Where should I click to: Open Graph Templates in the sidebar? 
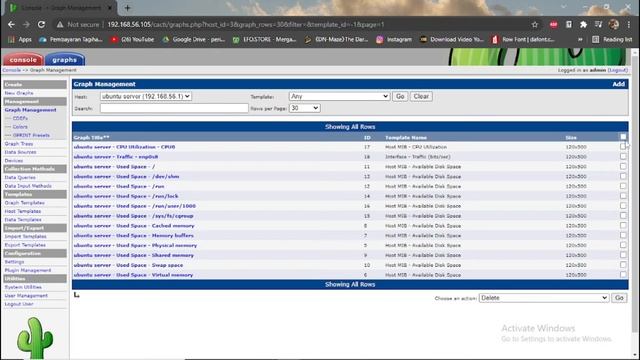click(24, 203)
